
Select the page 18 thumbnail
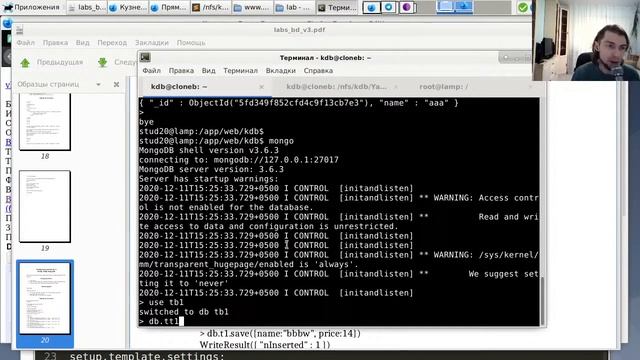tap(45, 121)
